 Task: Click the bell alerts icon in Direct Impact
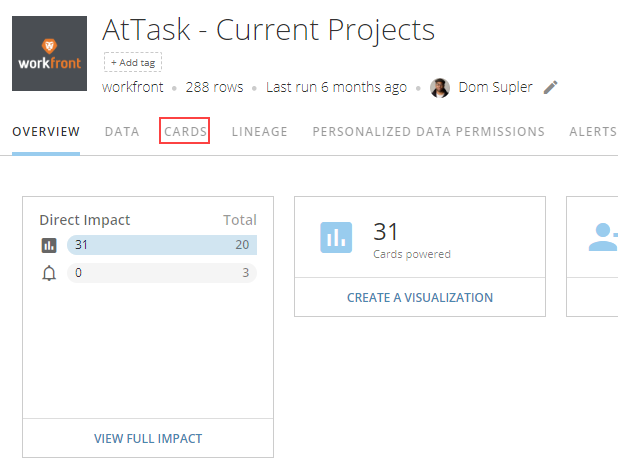coord(49,274)
